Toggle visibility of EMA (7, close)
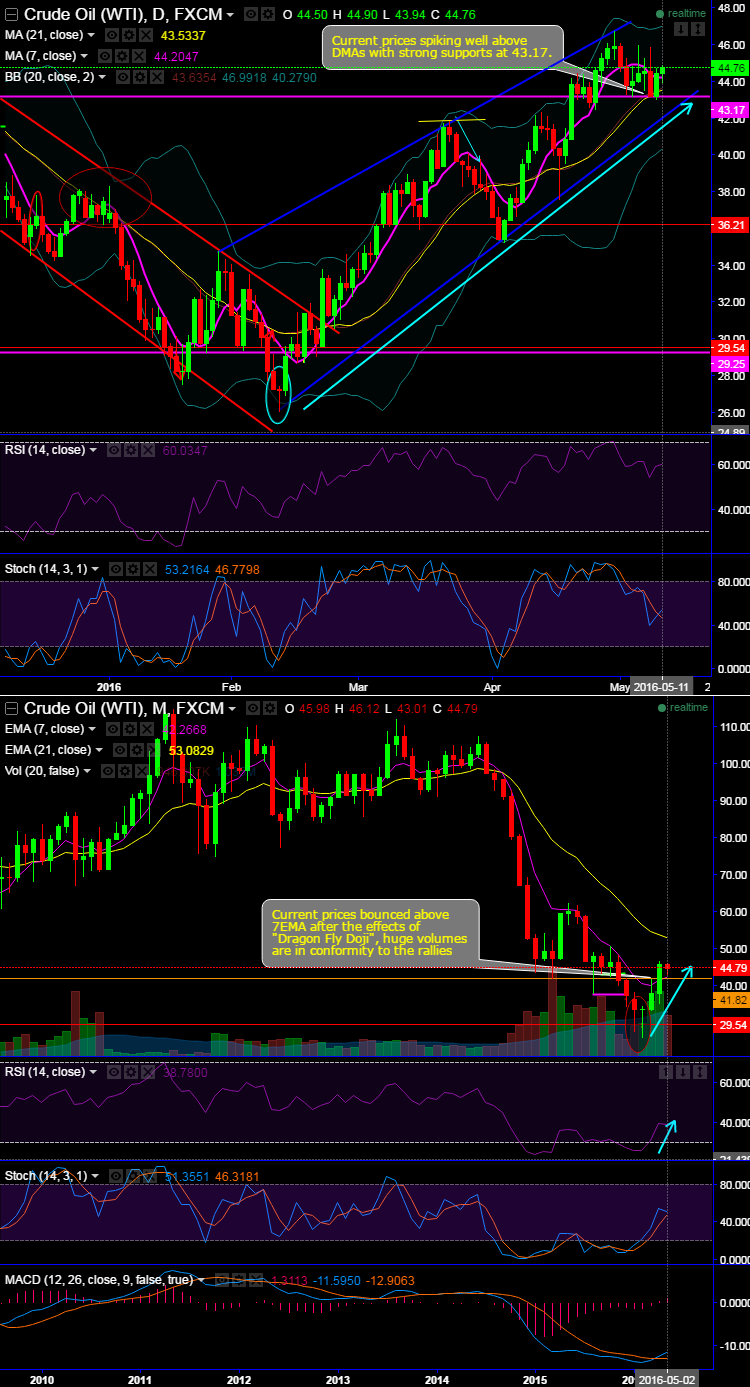The image size is (750, 1387). point(114,729)
